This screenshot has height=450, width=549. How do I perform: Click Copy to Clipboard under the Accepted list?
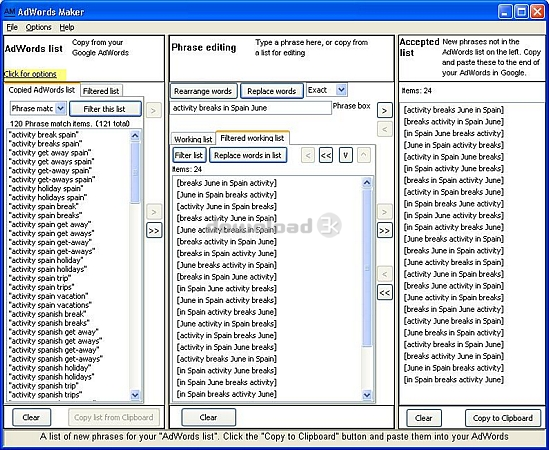point(503,418)
